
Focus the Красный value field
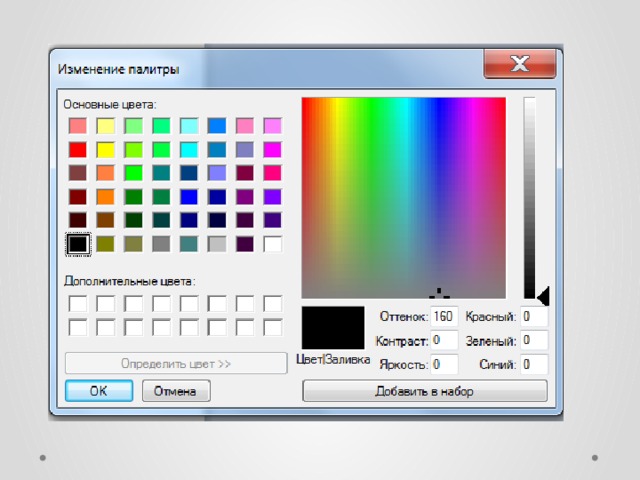pyautogui.click(x=533, y=317)
